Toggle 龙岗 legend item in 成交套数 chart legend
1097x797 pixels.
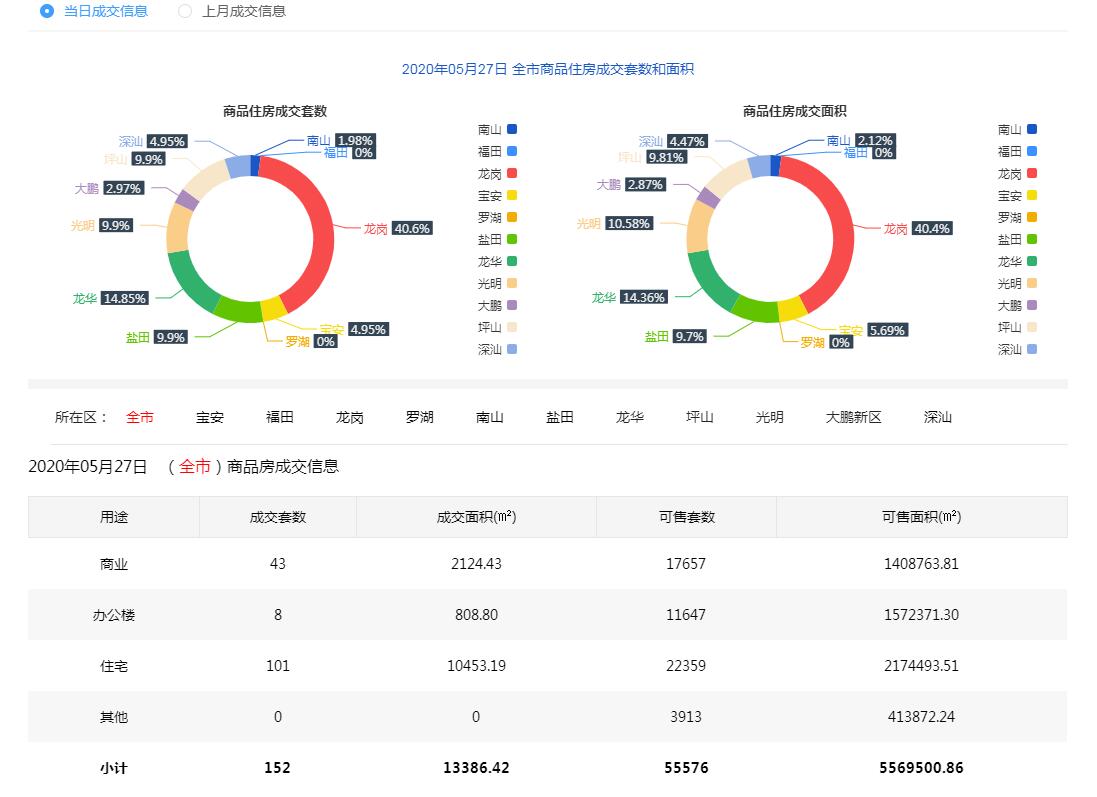(497, 173)
